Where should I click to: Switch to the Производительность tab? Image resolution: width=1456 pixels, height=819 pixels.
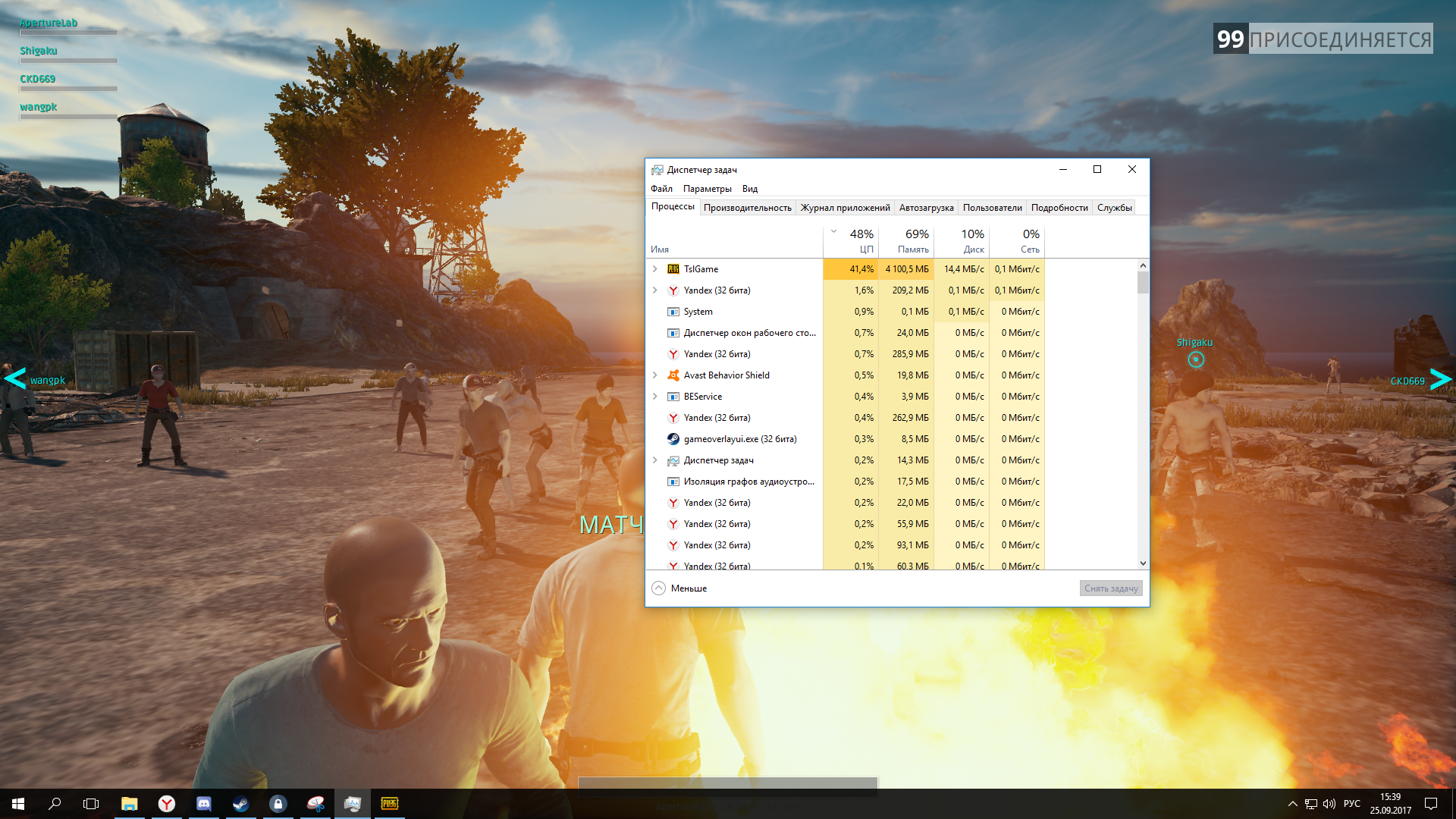click(748, 208)
